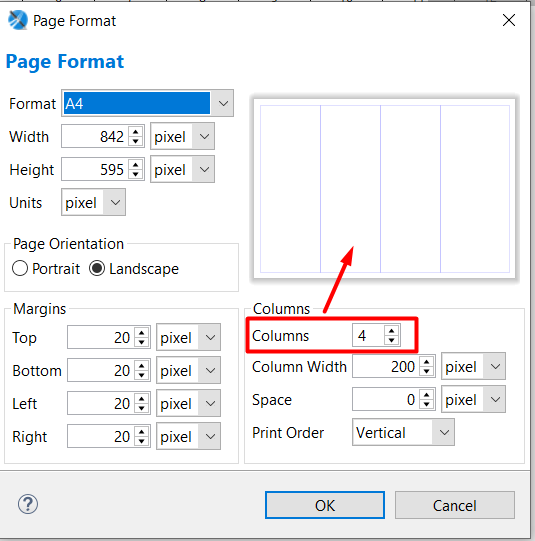Increase the Left margin with up arrow
535x541 pixels.
point(141,399)
